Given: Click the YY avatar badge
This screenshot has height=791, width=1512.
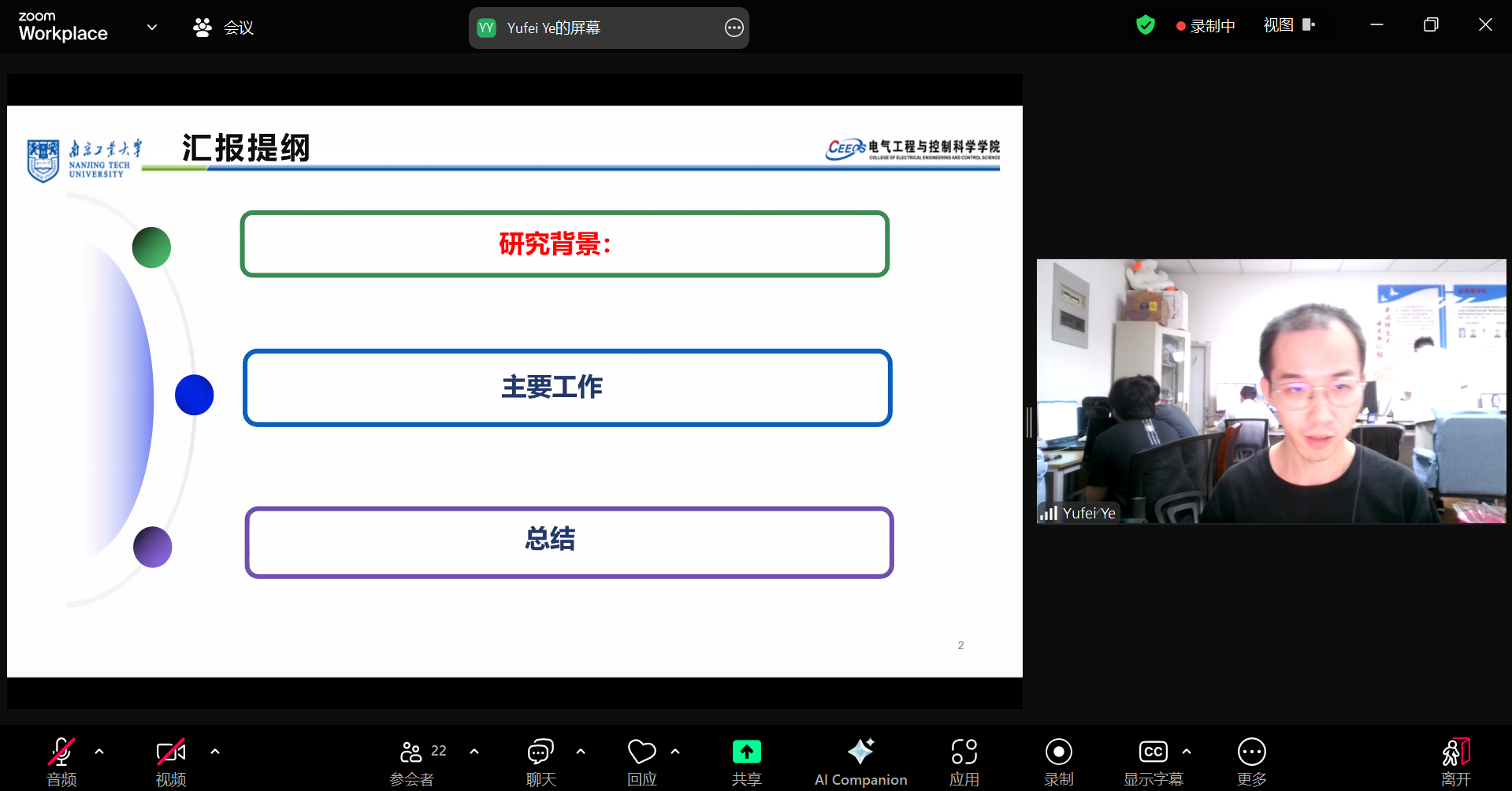Looking at the screenshot, I should 486,28.
